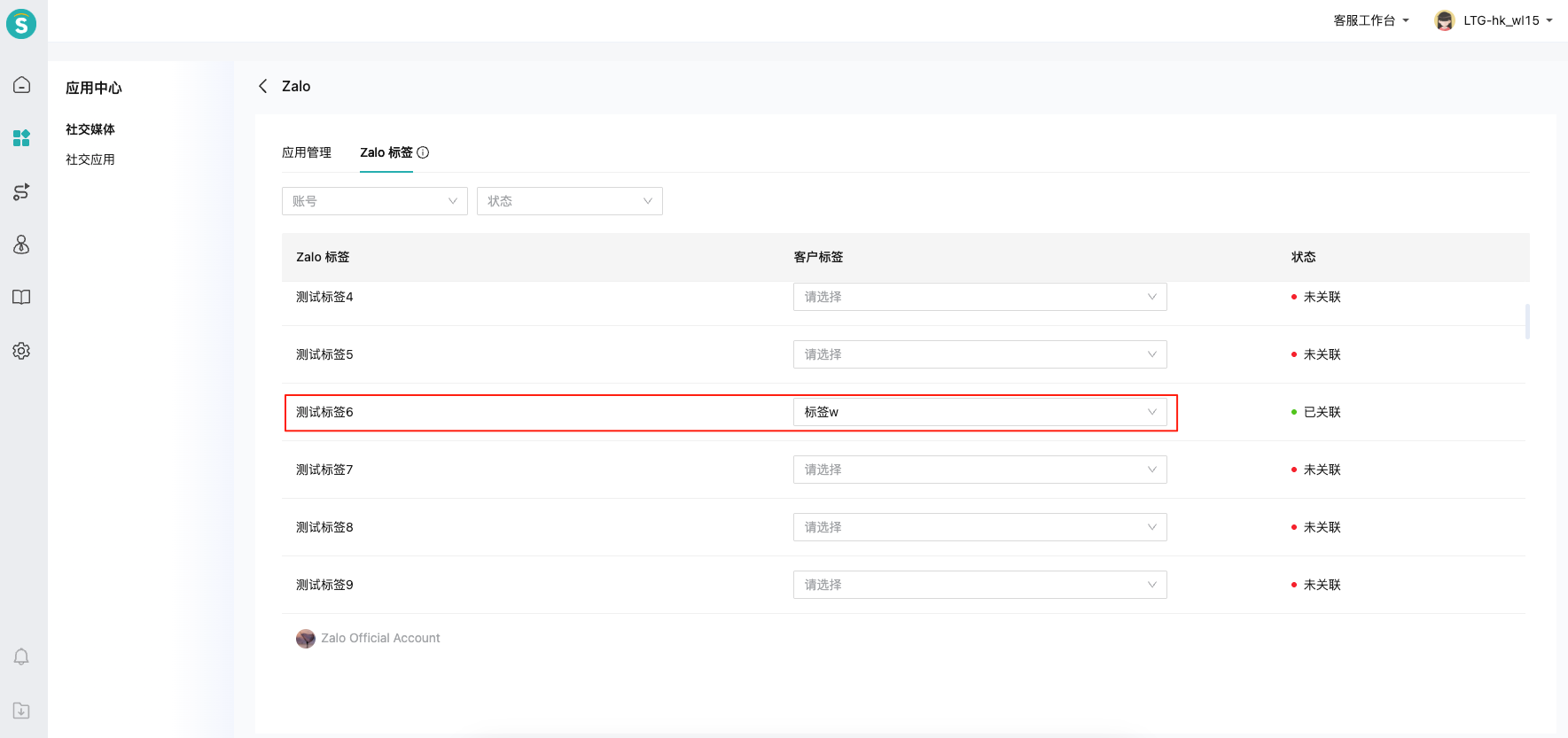Open the settings gear sidebar icon
This screenshot has width=1568, height=738.
[21, 351]
